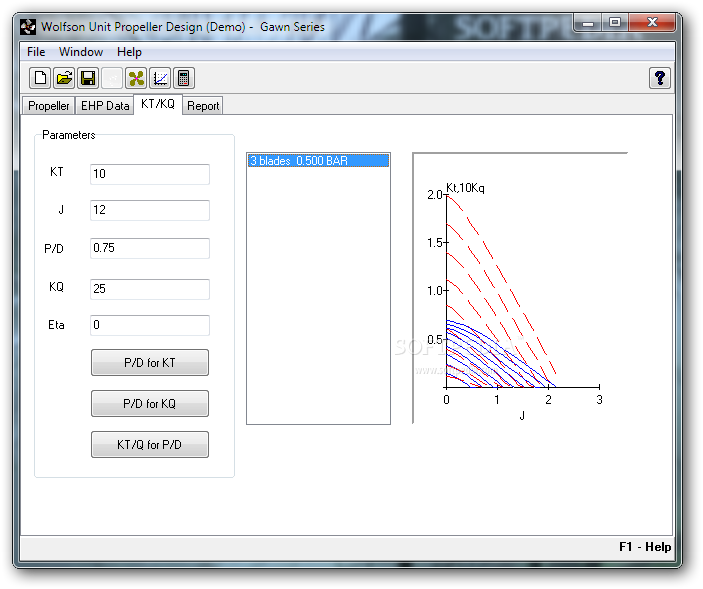
Task: Open the Help menu
Action: tap(129, 52)
